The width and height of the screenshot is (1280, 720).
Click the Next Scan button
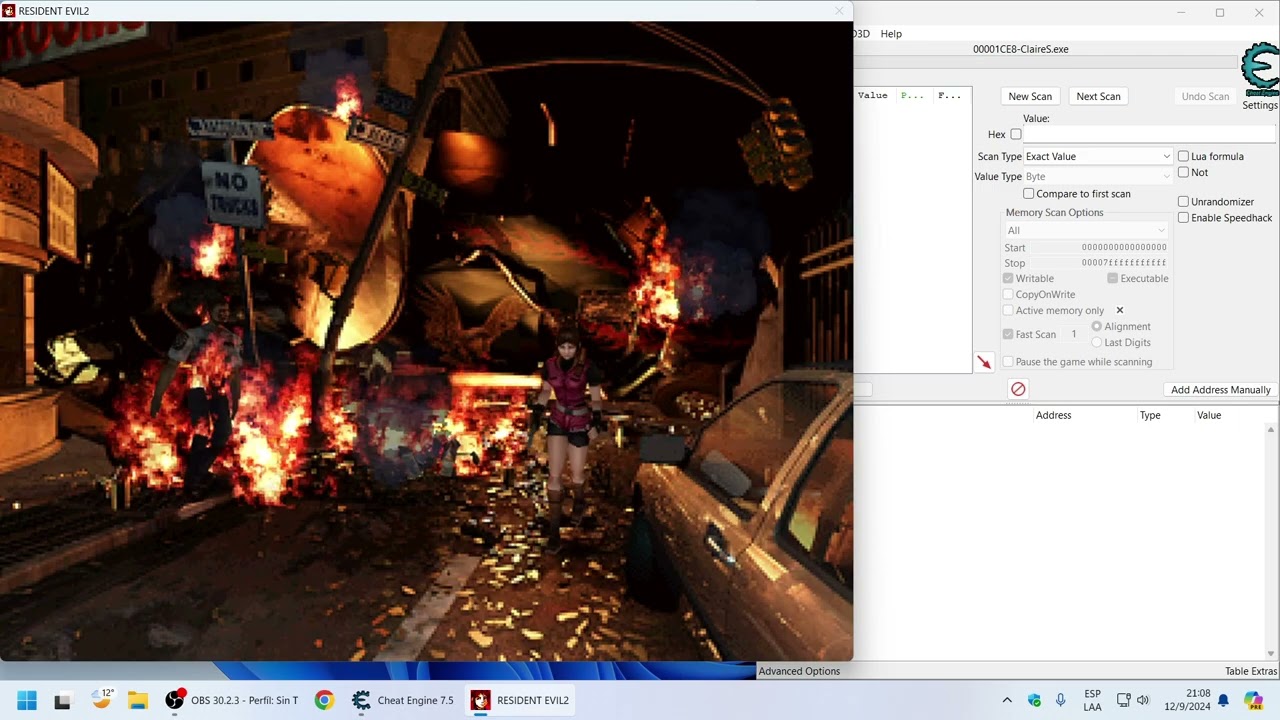point(1098,96)
